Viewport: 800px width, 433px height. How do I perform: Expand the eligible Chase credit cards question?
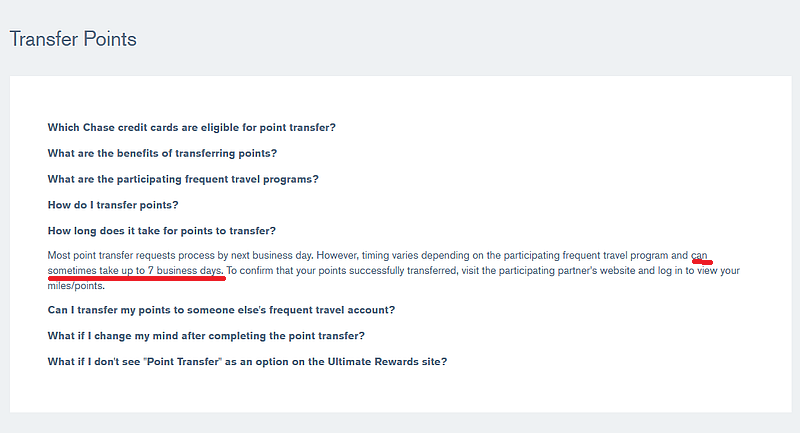191,128
